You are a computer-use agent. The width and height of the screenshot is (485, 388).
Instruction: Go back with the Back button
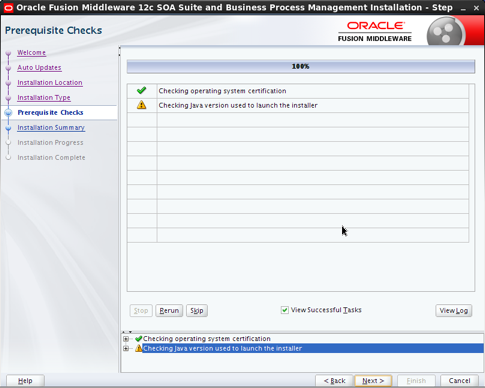point(334,380)
